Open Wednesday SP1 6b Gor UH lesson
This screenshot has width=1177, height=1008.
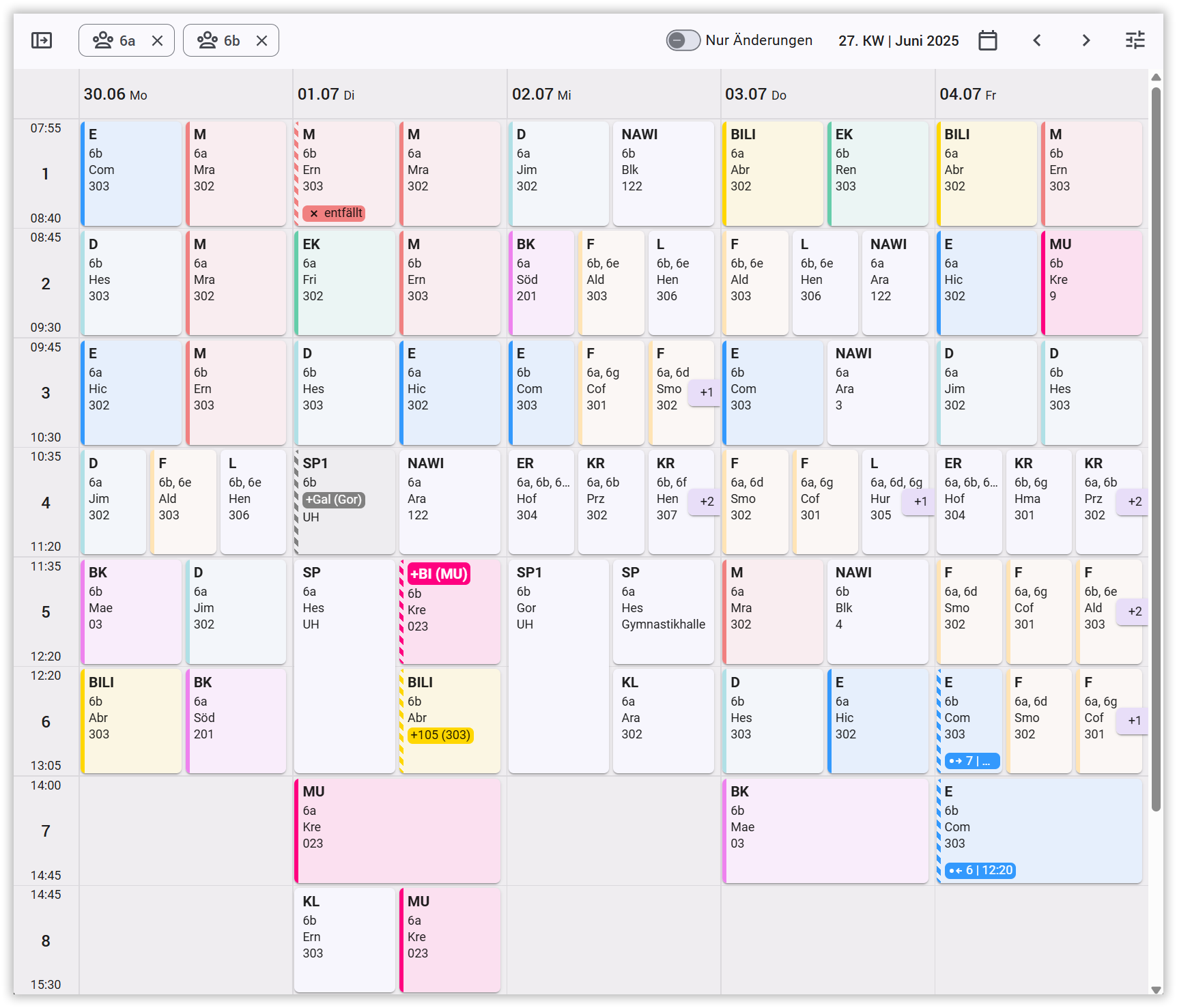558,666
